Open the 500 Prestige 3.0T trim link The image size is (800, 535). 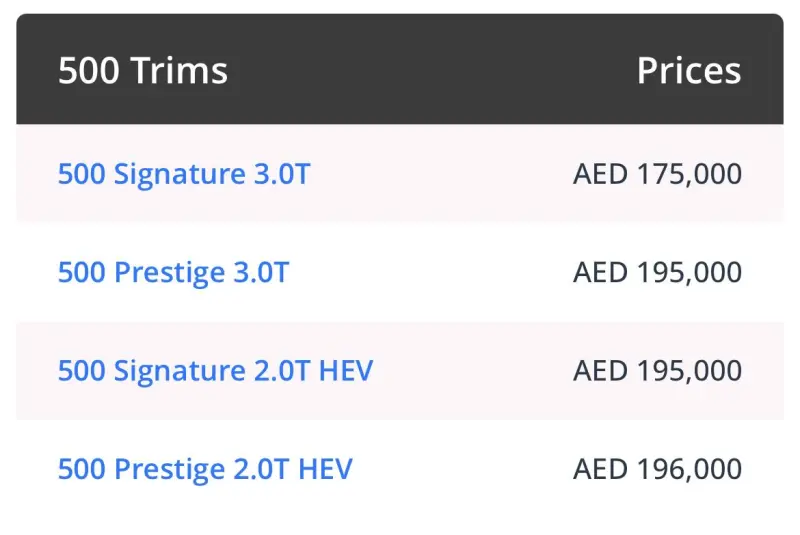pyautogui.click(x=173, y=272)
